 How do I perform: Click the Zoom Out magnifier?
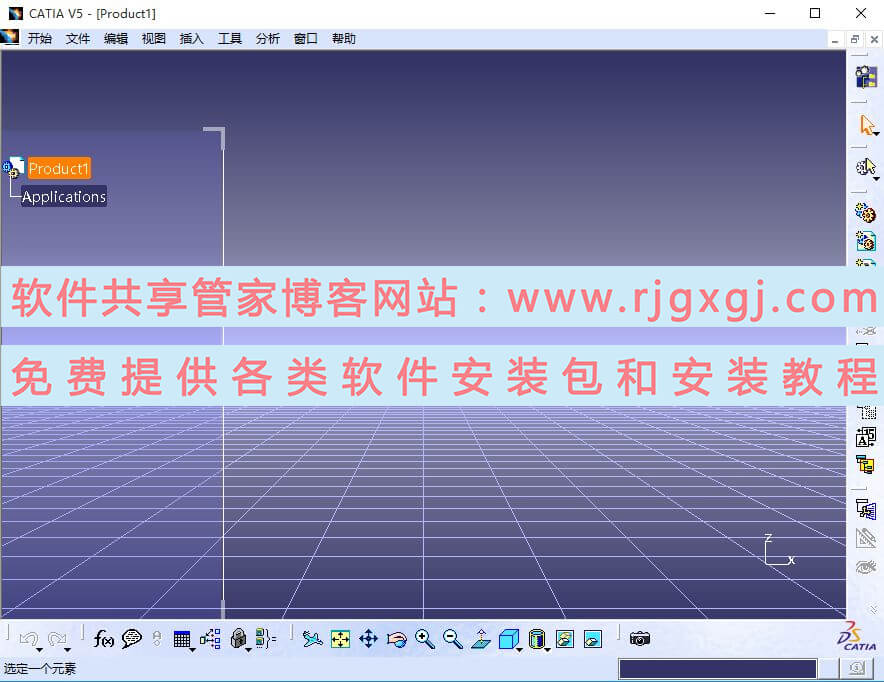point(453,639)
